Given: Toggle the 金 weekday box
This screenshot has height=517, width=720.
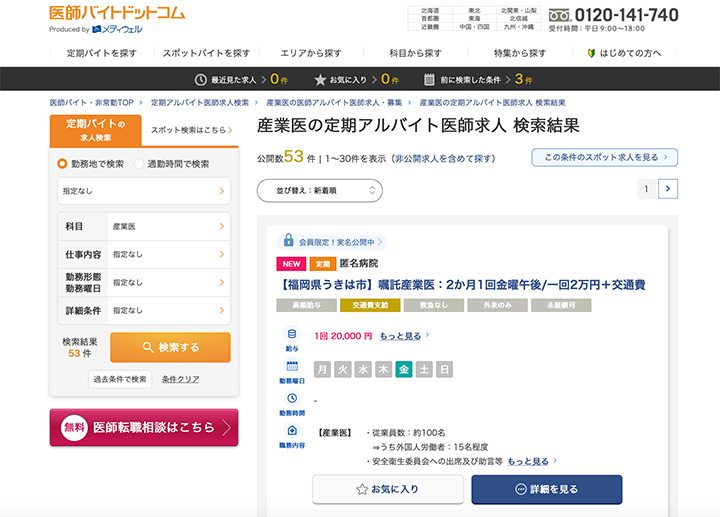Looking at the screenshot, I should pyautogui.click(x=404, y=369).
